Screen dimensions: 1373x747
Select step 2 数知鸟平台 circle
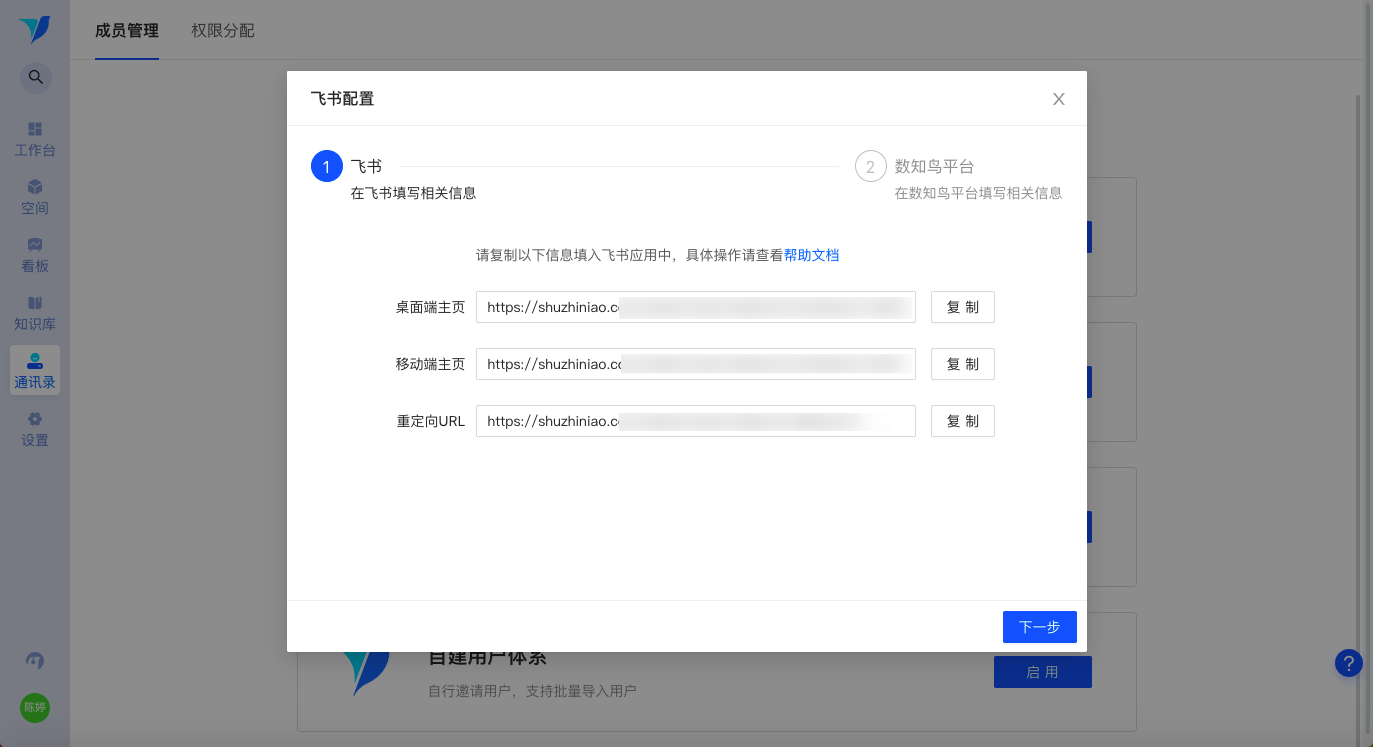click(x=871, y=166)
